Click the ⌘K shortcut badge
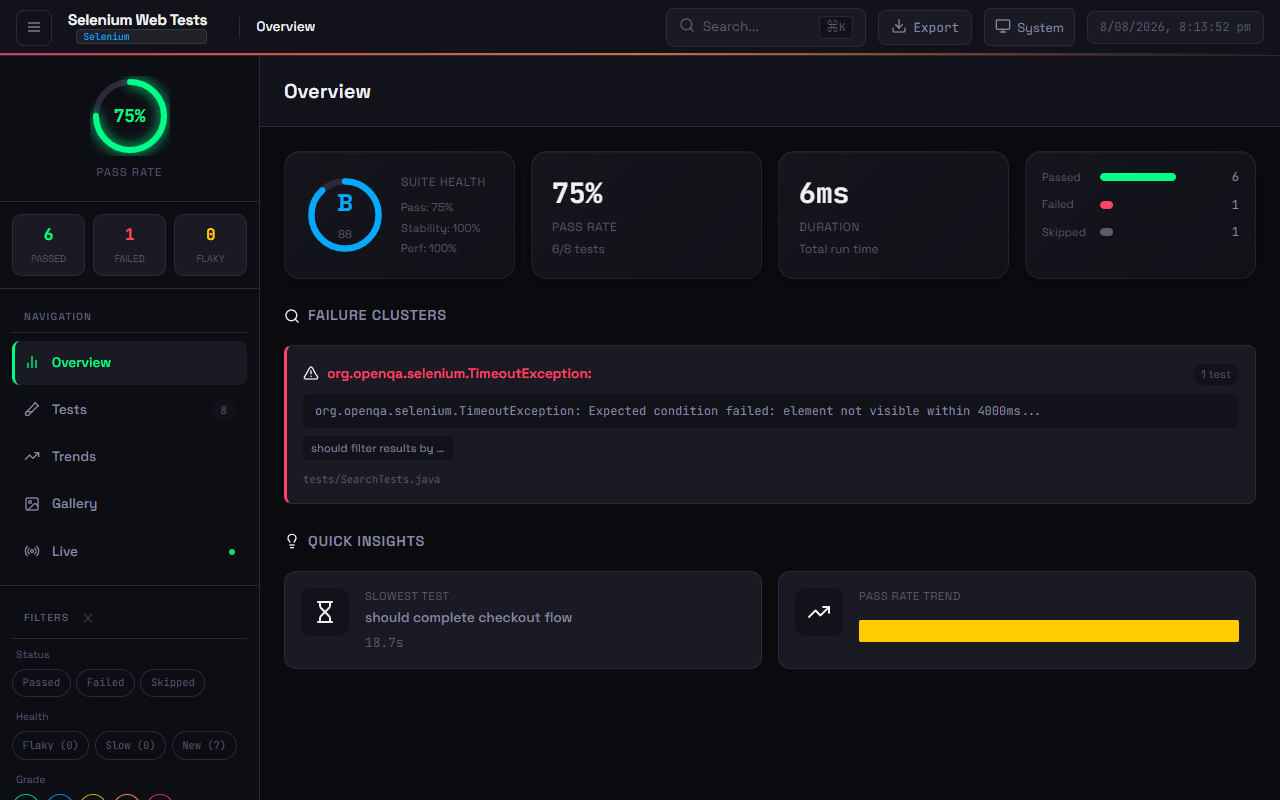The width and height of the screenshot is (1280, 800). tap(836, 27)
